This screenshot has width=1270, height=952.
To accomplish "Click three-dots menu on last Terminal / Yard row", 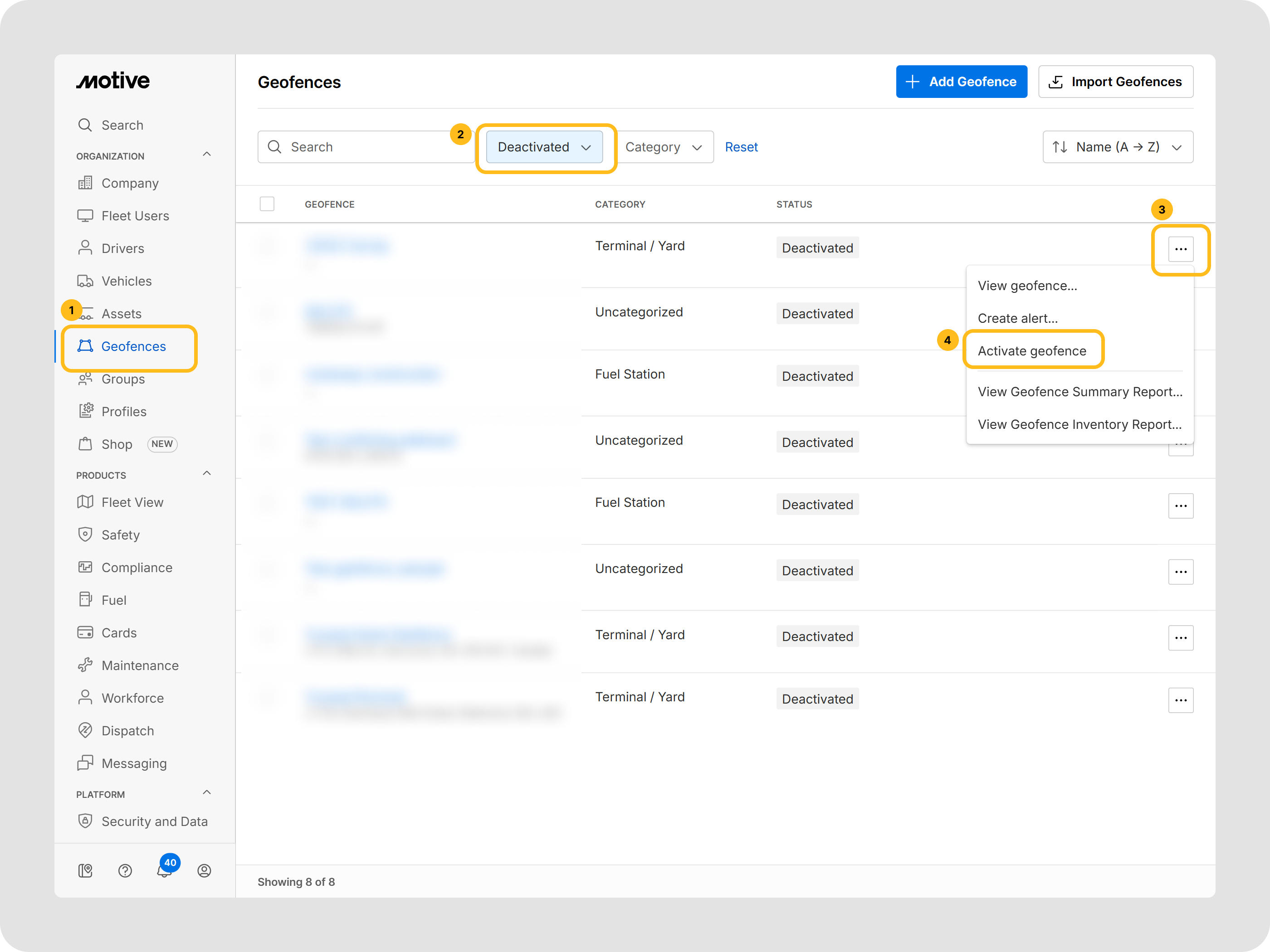I will (x=1181, y=700).
